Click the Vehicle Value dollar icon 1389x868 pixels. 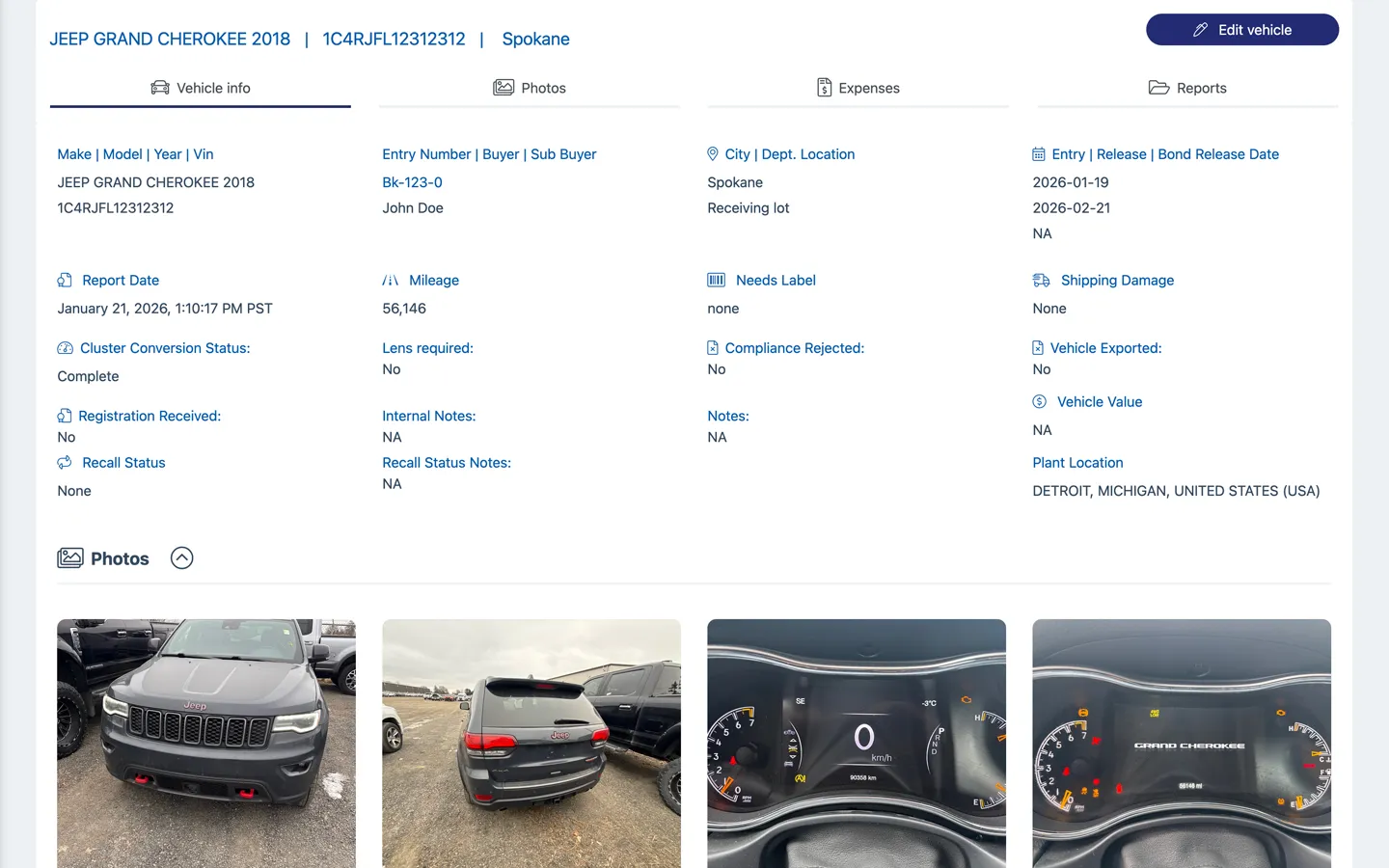(x=1040, y=402)
